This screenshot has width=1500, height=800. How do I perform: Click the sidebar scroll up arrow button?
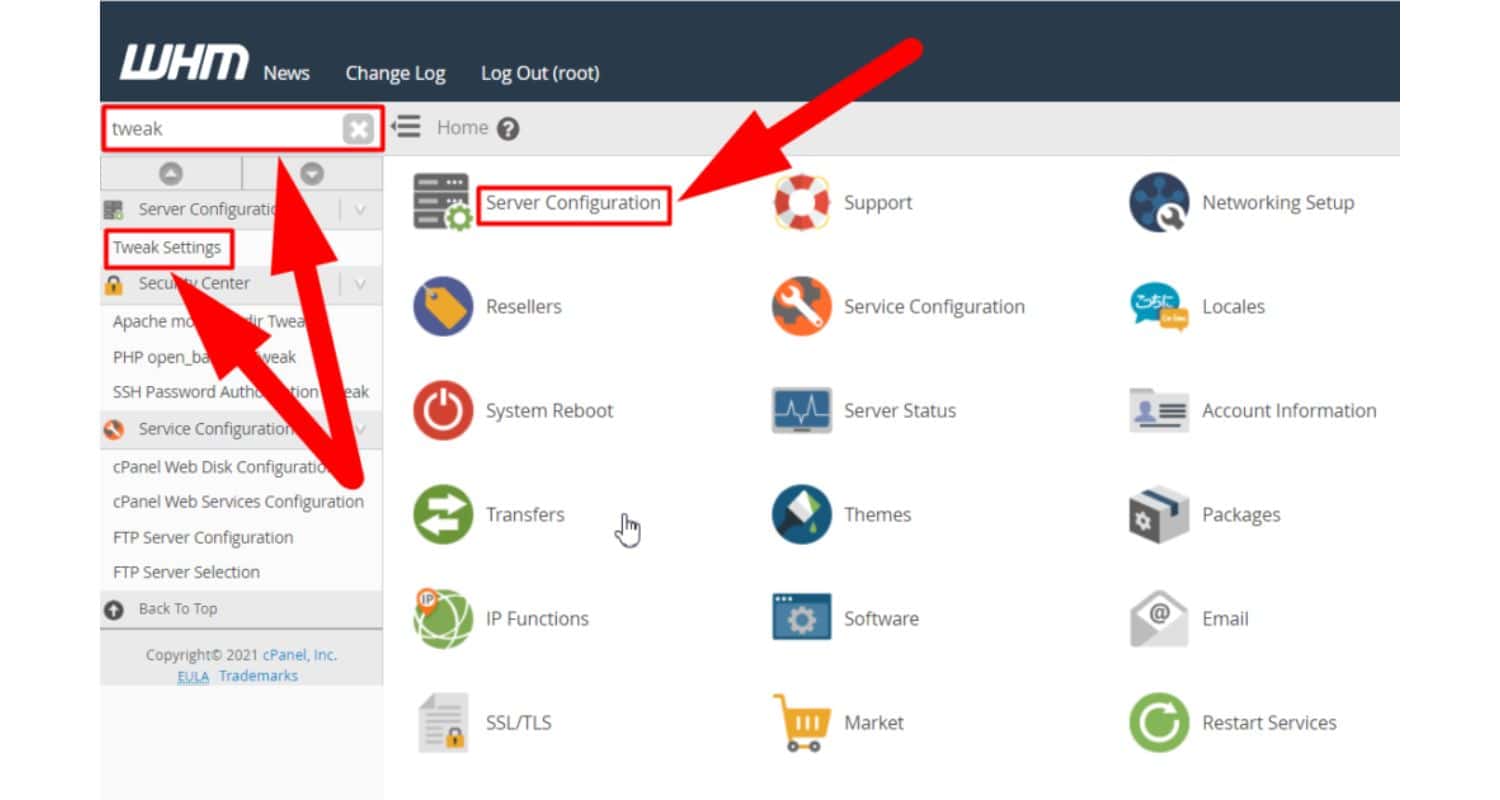(171, 174)
